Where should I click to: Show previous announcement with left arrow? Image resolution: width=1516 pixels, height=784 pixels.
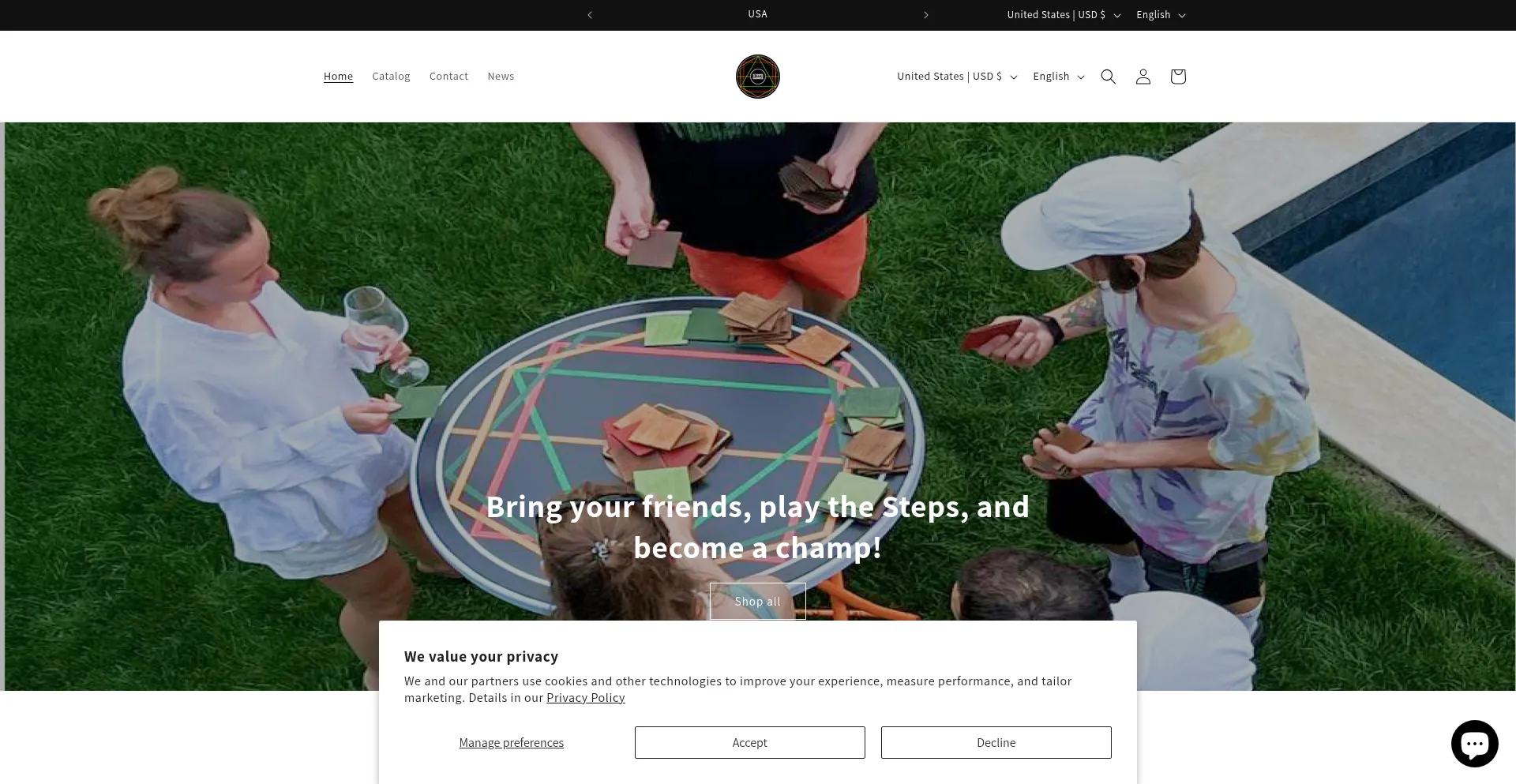click(x=590, y=15)
